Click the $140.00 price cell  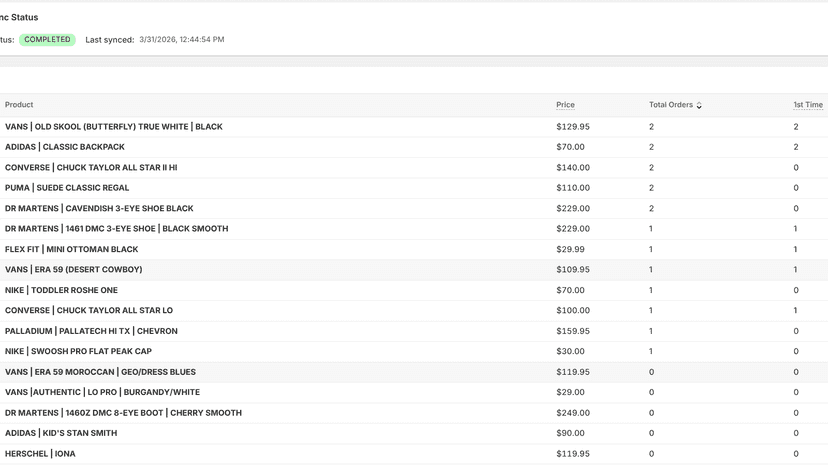pyautogui.click(x=573, y=167)
